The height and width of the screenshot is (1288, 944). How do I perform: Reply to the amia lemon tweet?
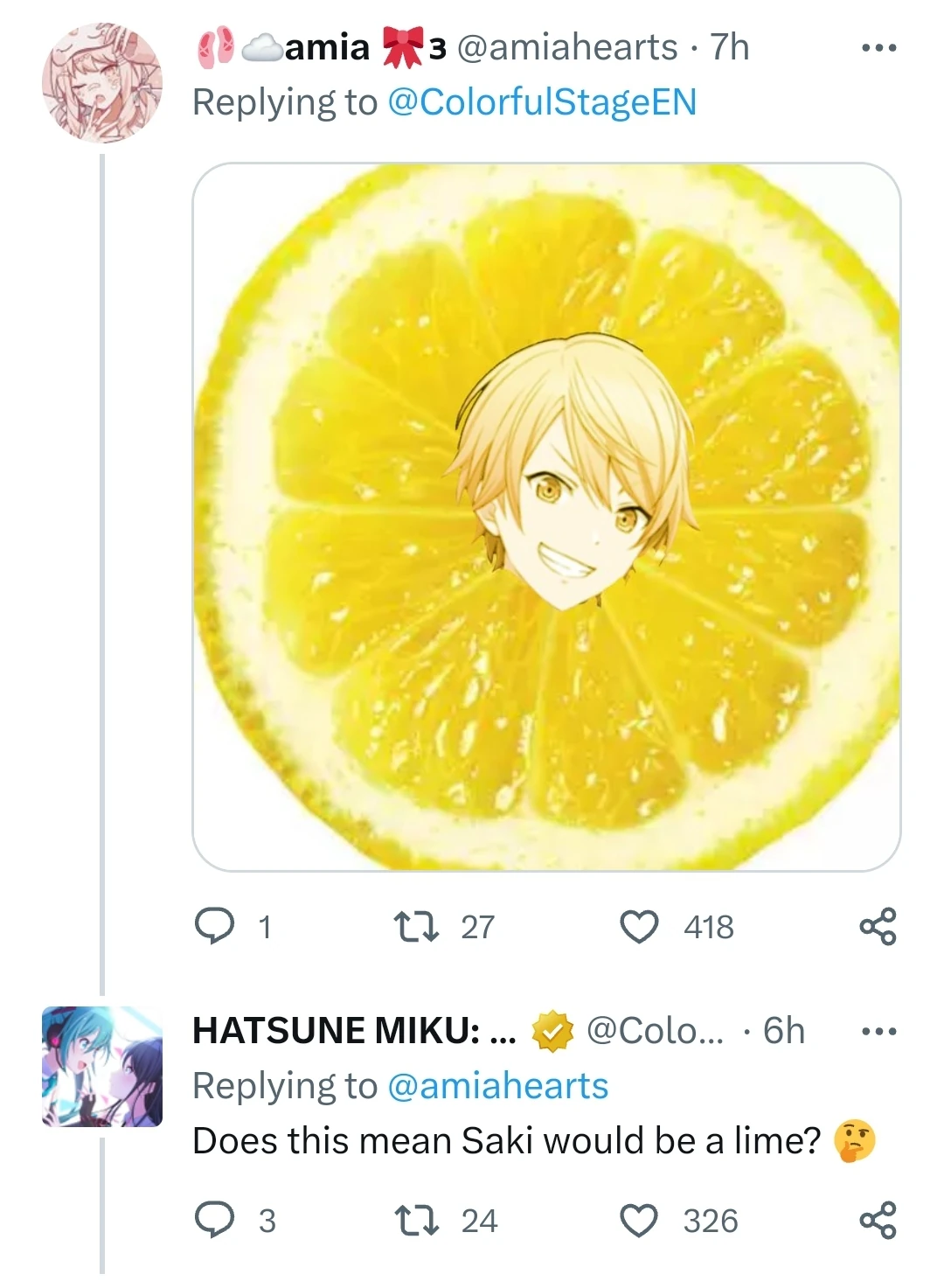coord(214,927)
